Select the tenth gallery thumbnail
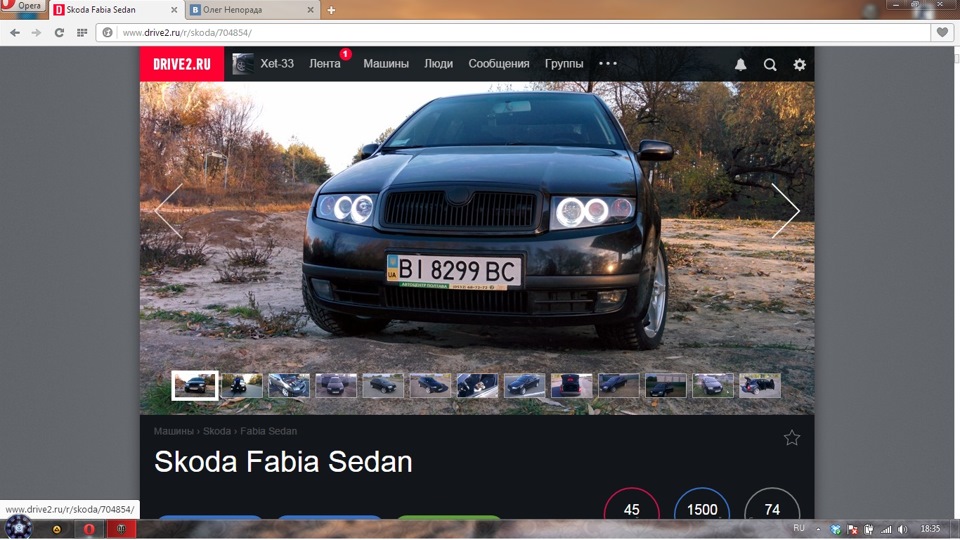The width and height of the screenshot is (960, 540). [619, 386]
